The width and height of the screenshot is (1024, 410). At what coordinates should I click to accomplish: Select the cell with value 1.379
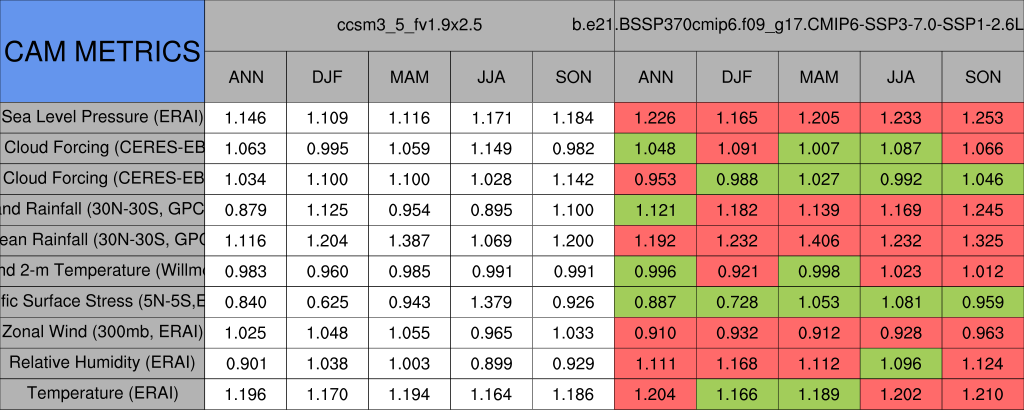pos(491,301)
